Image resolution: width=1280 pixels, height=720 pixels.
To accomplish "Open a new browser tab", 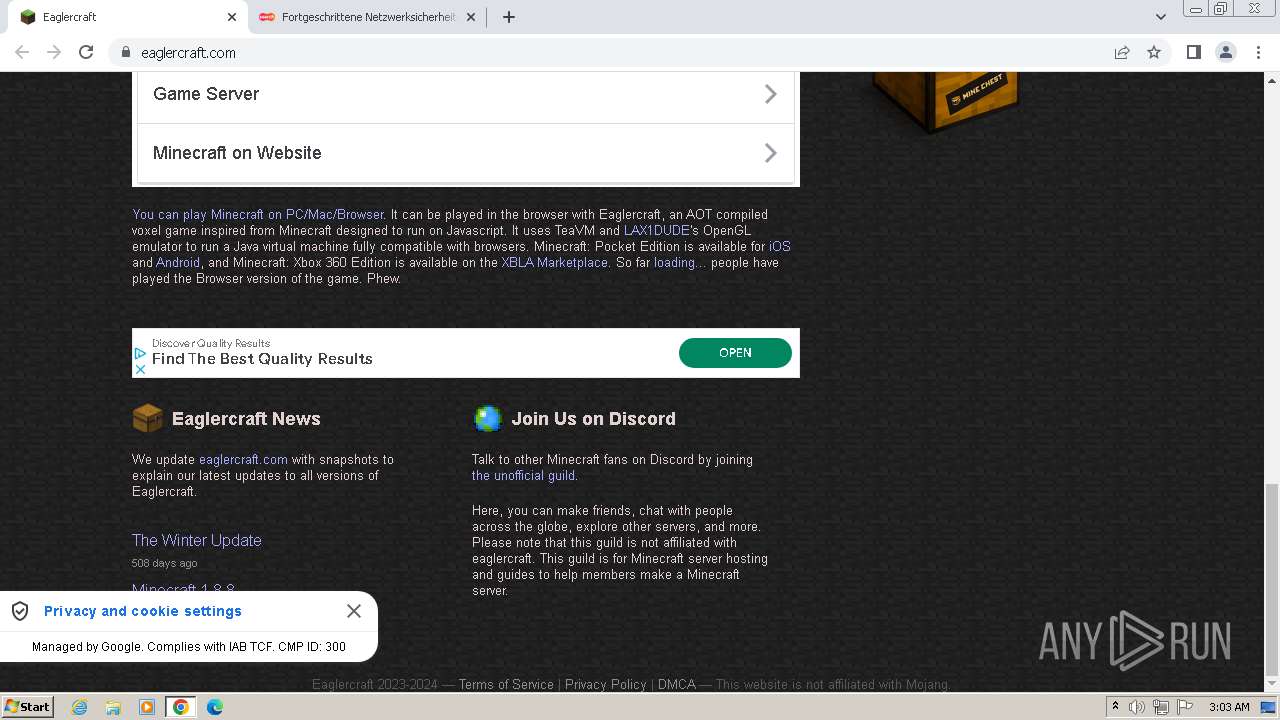I will [x=508, y=17].
